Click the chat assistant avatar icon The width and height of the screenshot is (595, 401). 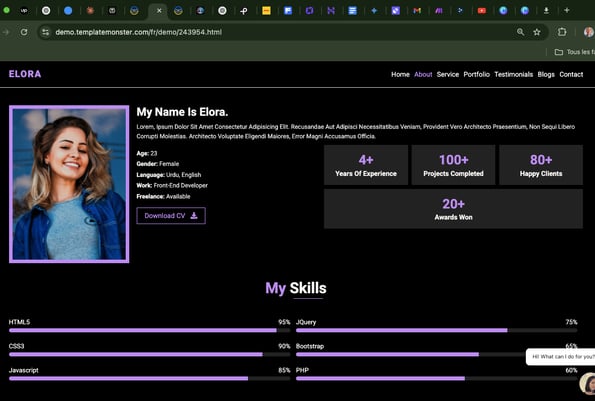[x=588, y=383]
